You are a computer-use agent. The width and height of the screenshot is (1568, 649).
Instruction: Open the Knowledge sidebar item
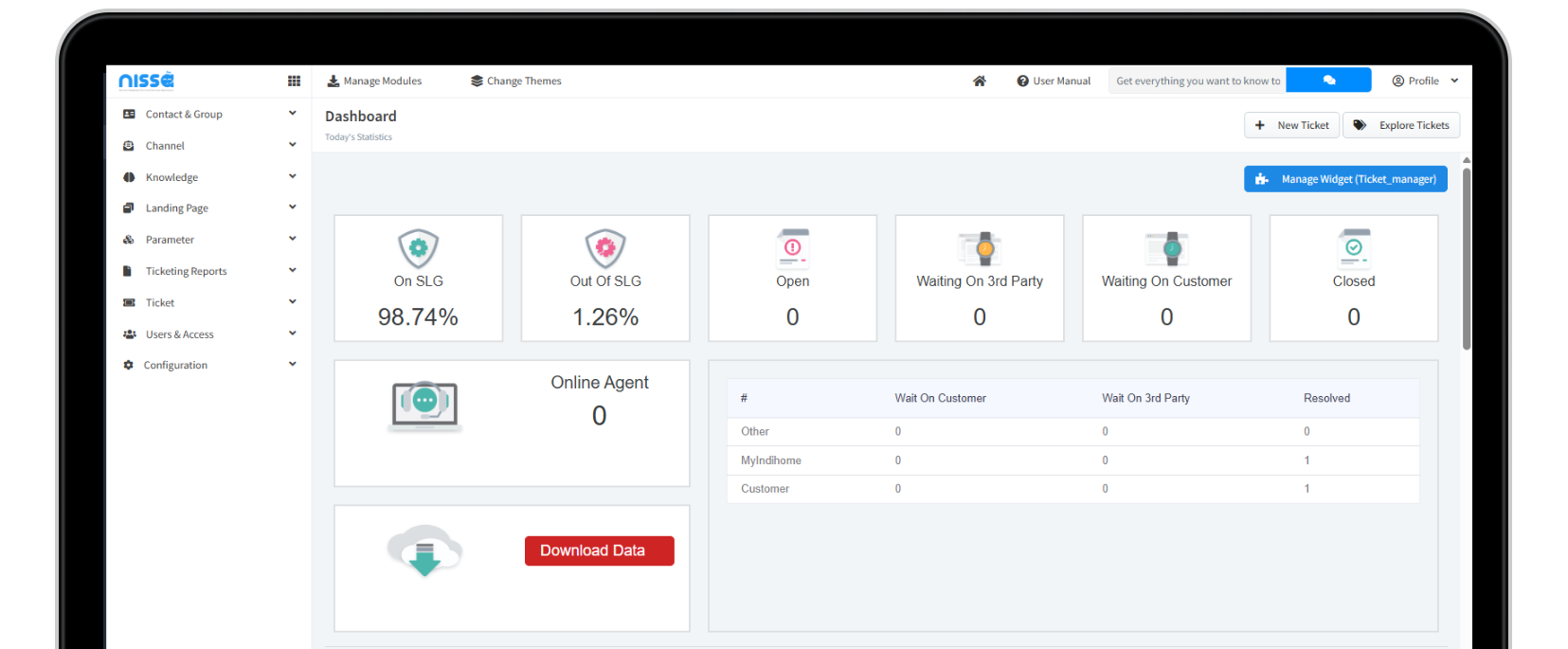pyautogui.click(x=171, y=177)
